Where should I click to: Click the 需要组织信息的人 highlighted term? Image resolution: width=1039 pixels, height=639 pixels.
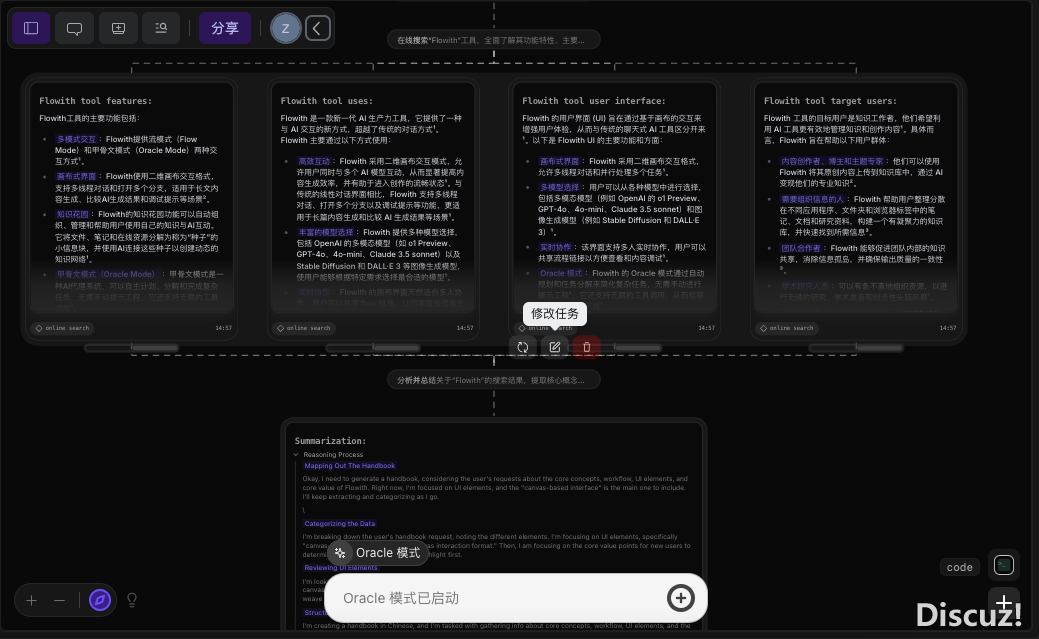[813, 199]
